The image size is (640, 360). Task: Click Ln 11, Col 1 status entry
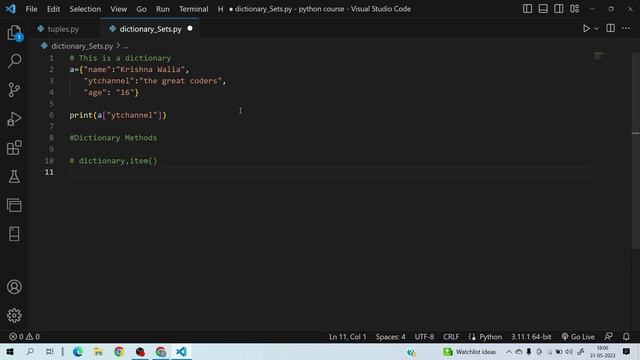pos(348,337)
